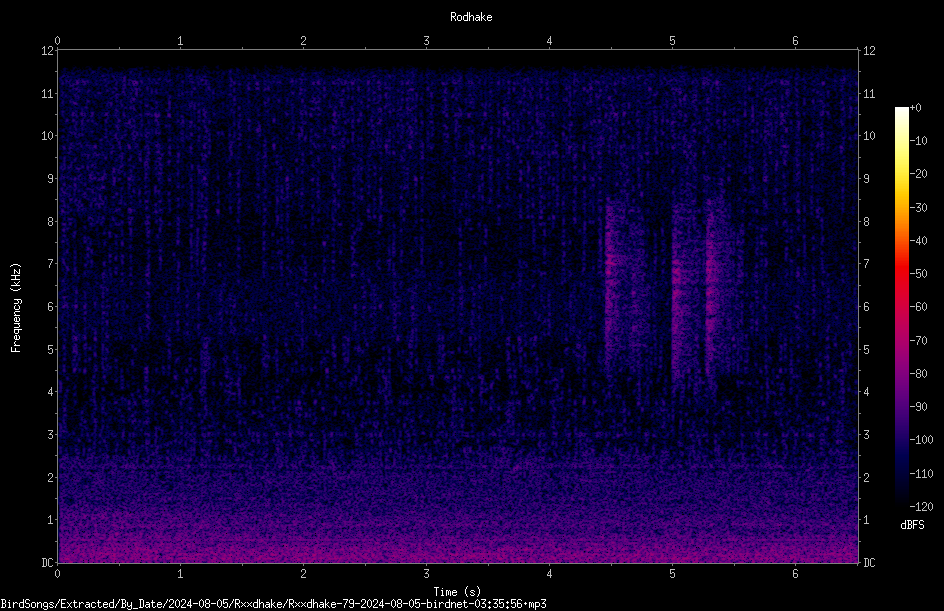This screenshot has height=611, width=944.
Task: Click the DC label on left axis
Action: point(47,563)
